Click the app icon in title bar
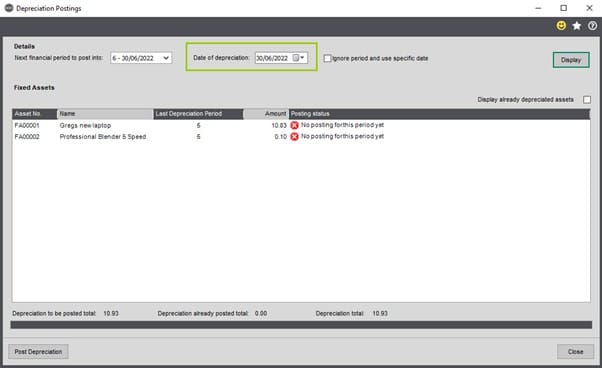 [8, 8]
